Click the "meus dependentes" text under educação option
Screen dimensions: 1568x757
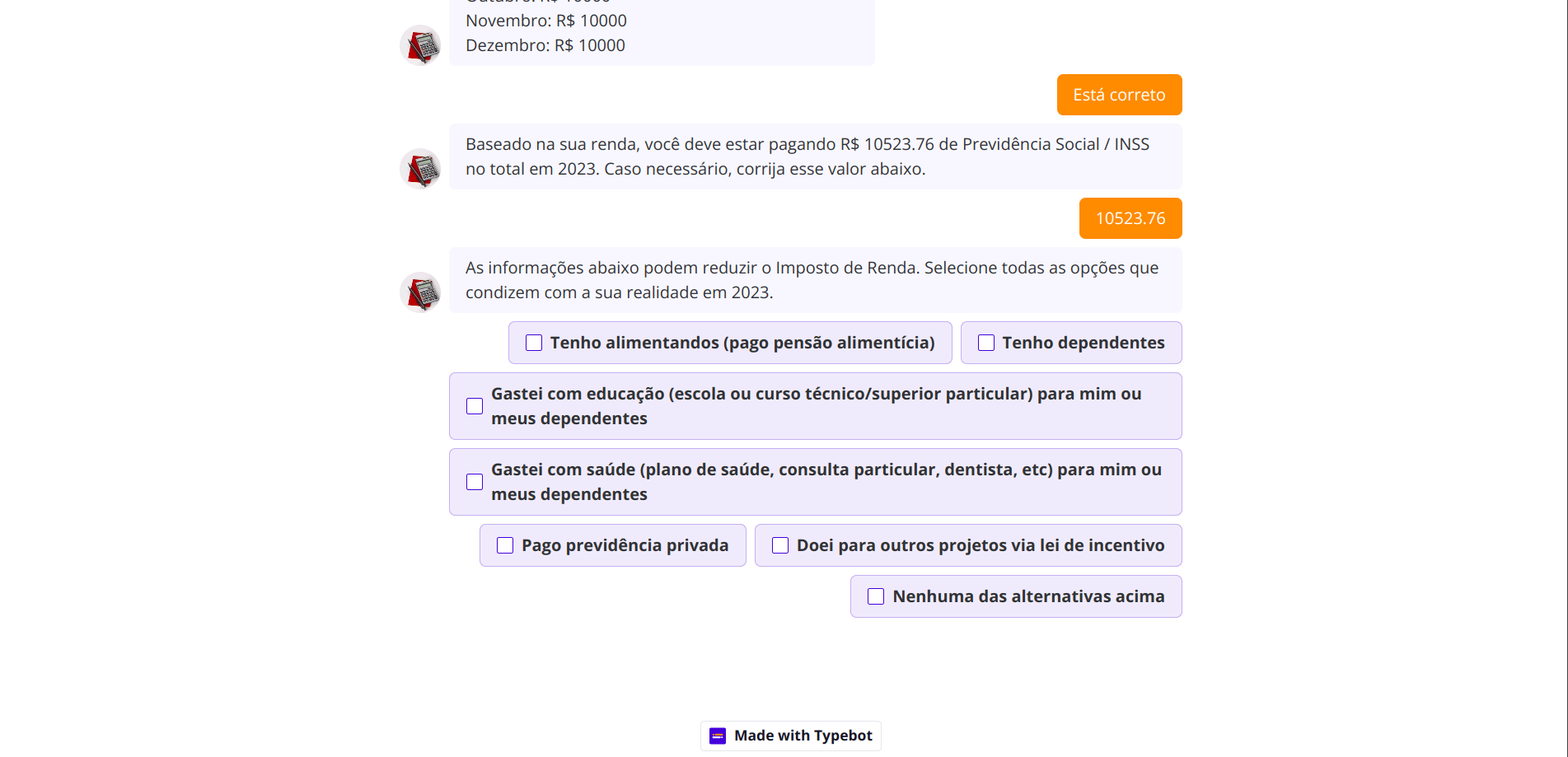tap(569, 418)
